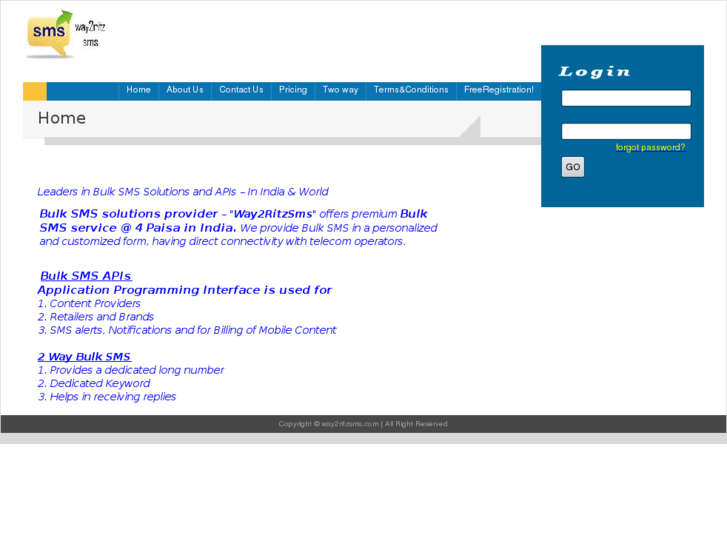Viewport: 727px width, 545px height.
Task: Click the "Login" heading in blue panel
Action: (594, 72)
